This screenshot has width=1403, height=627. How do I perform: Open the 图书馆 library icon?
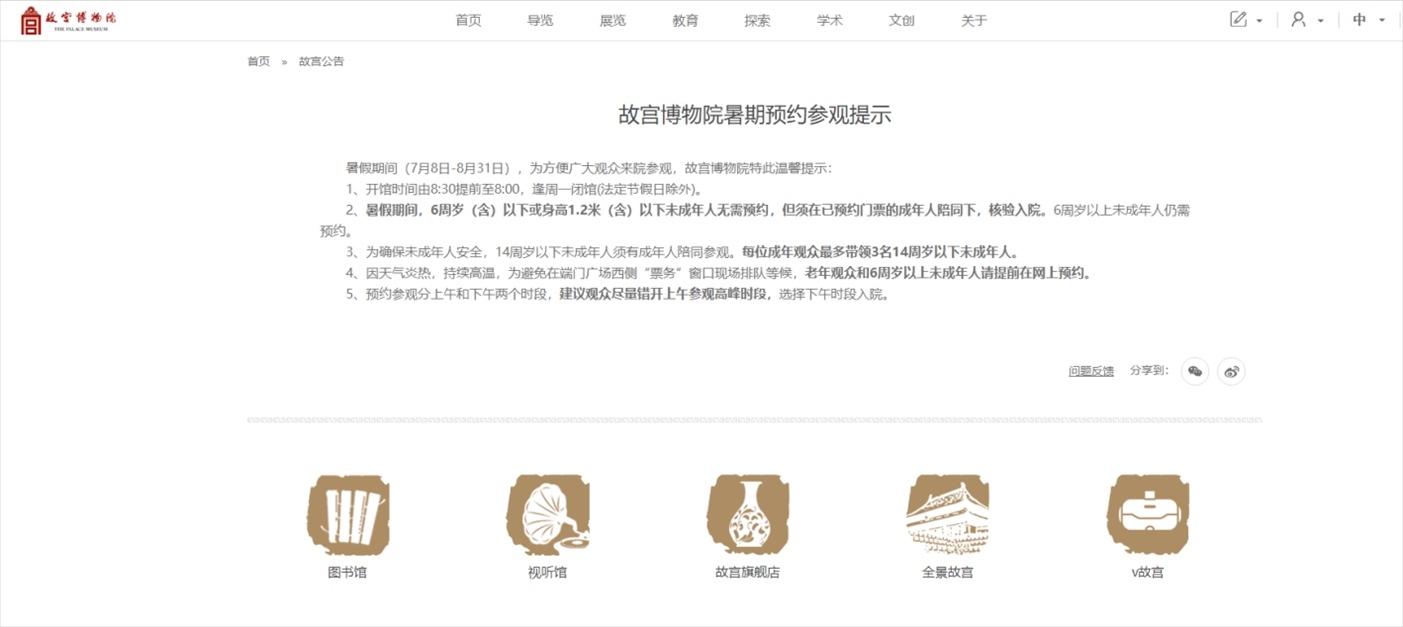point(347,516)
